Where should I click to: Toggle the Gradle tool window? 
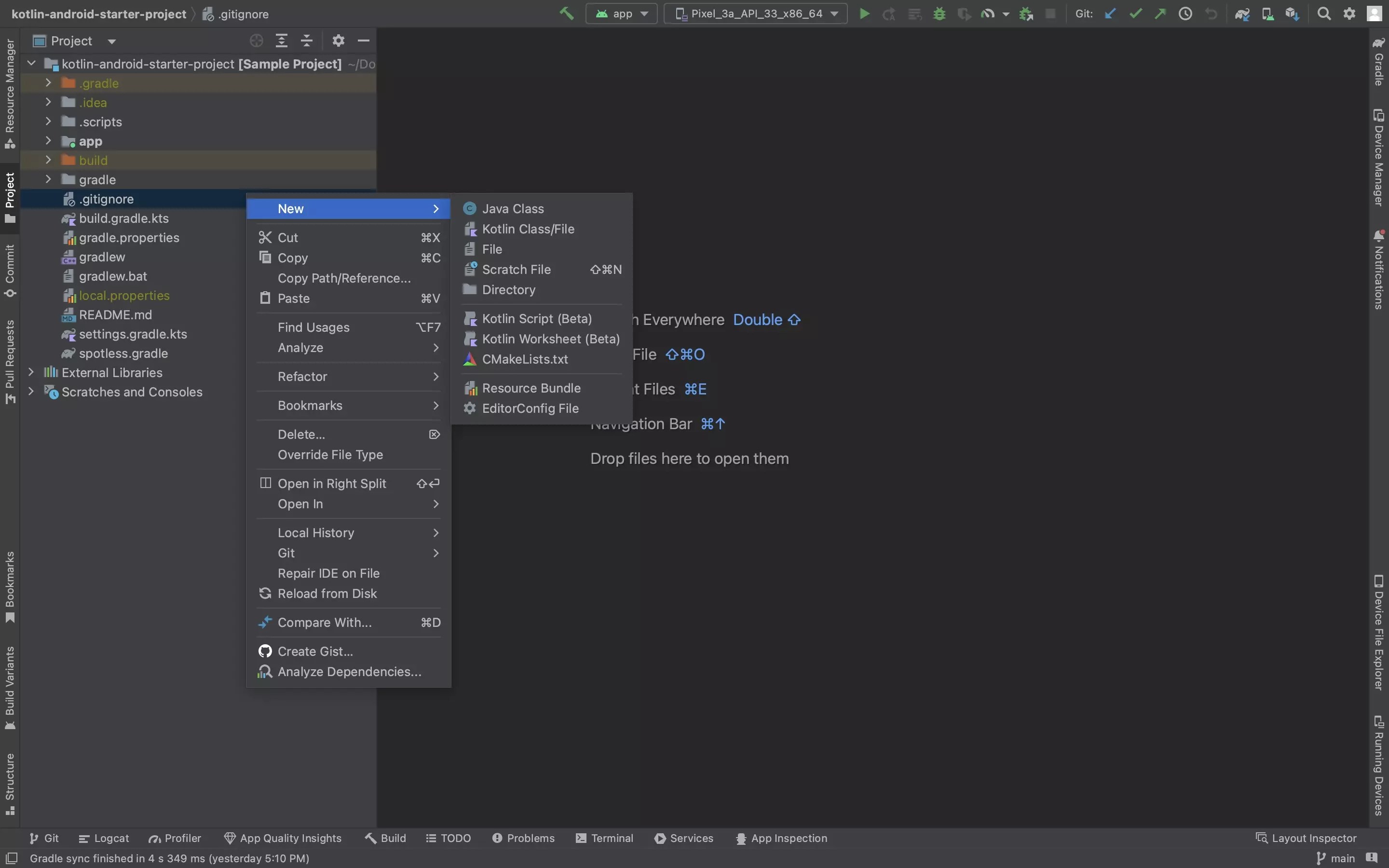pyautogui.click(x=1379, y=62)
